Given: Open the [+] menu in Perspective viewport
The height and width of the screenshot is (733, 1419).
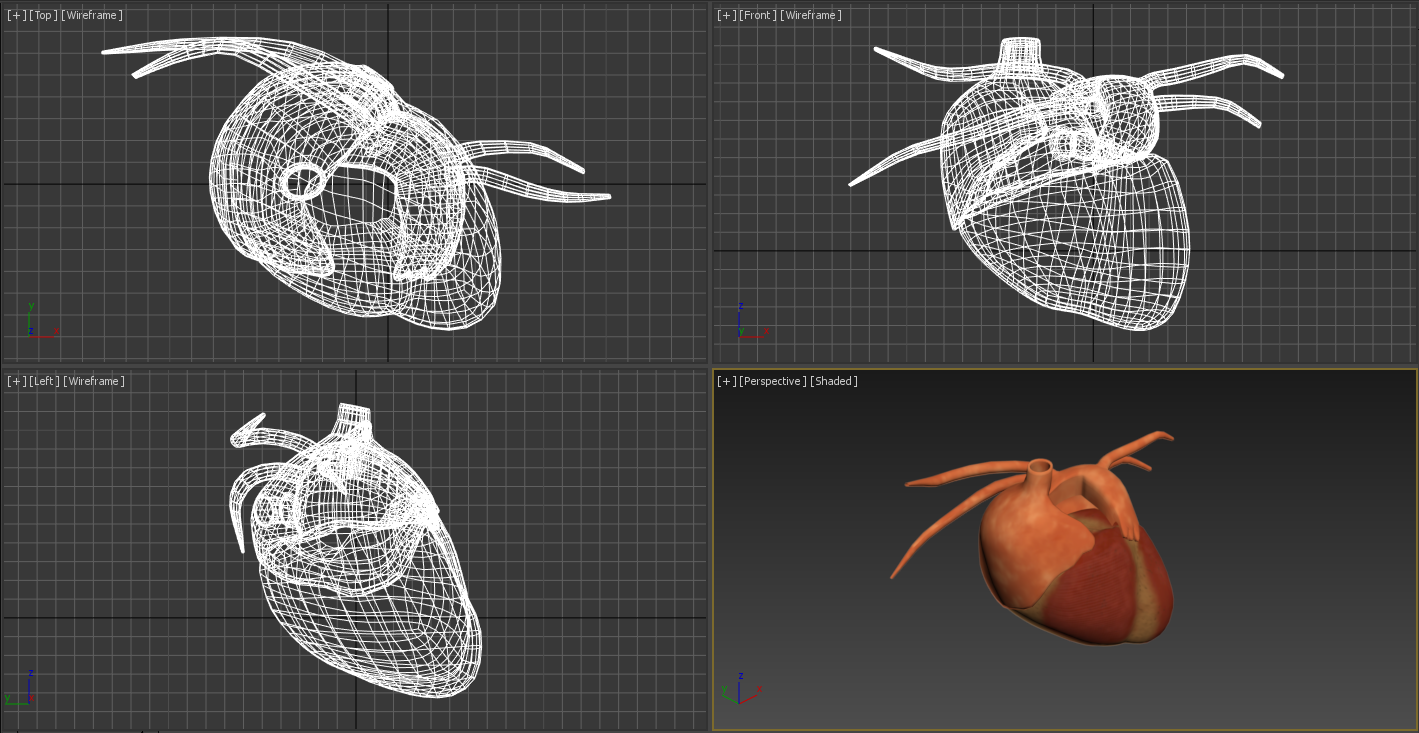Looking at the screenshot, I should (727, 381).
